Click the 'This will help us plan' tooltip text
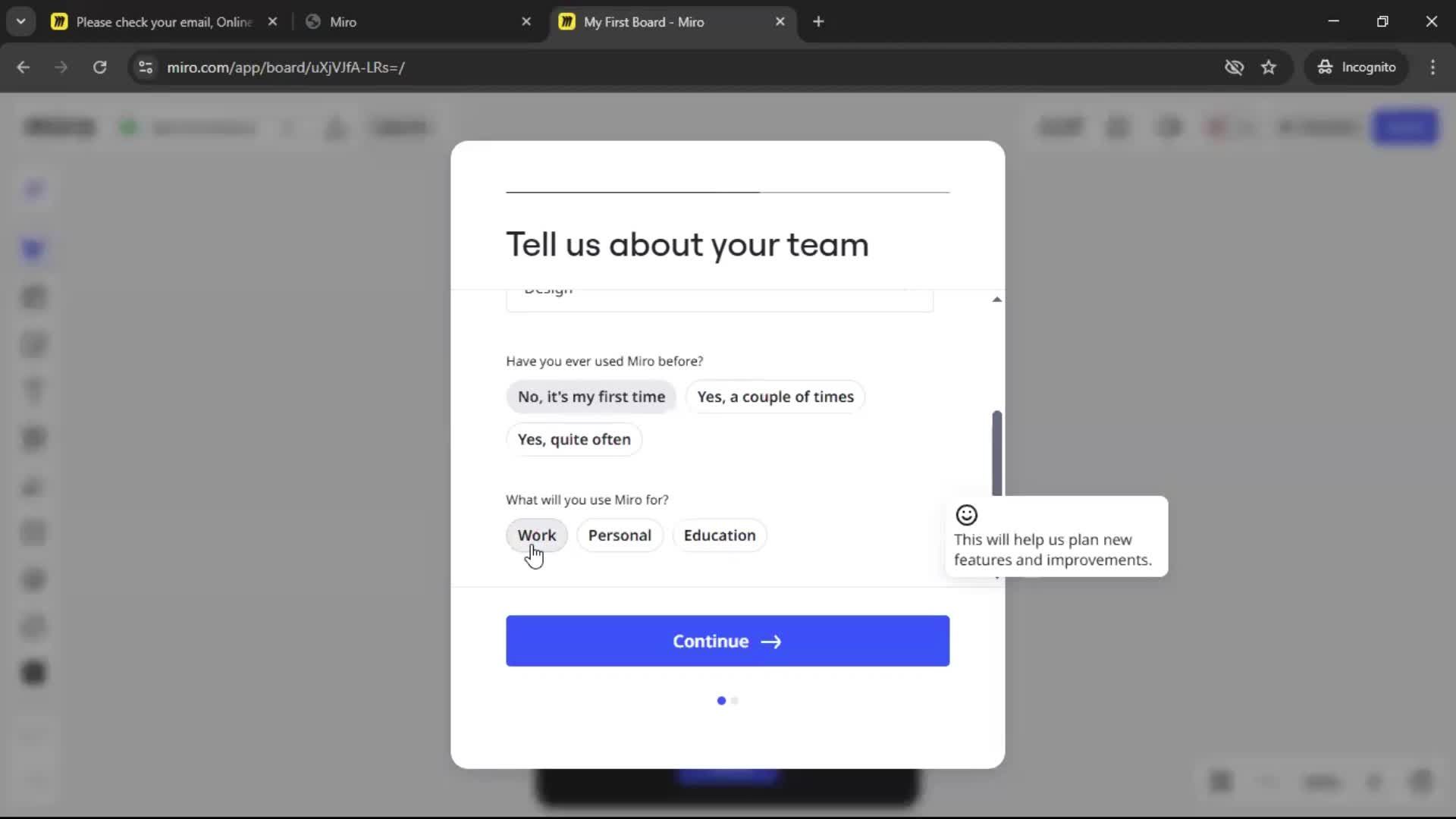This screenshot has width=1456, height=819. 1053,550
